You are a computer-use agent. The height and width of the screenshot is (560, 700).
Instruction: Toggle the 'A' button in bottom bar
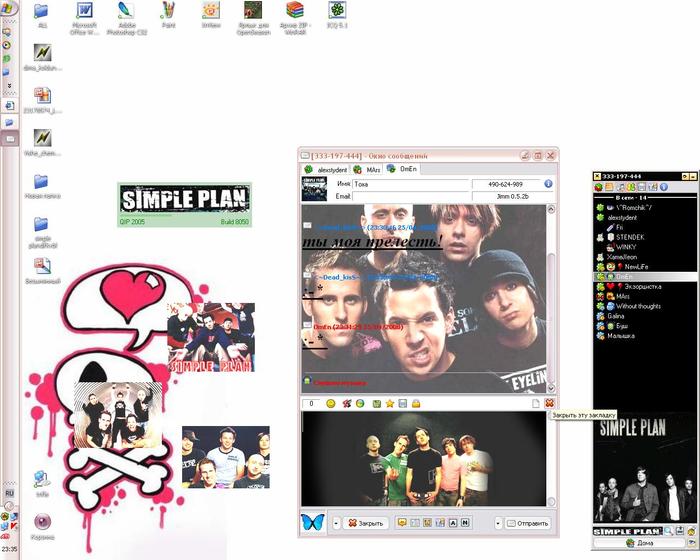(x=453, y=522)
